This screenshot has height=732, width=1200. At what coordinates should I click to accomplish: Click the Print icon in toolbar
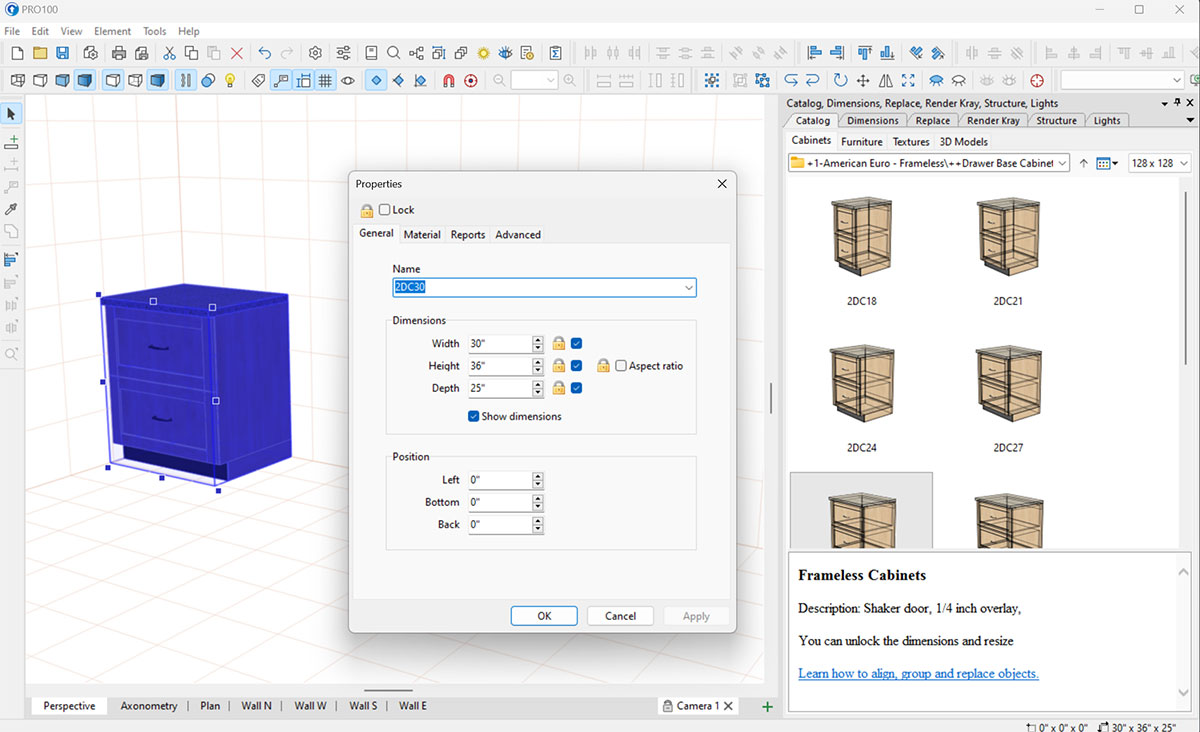tap(119, 53)
